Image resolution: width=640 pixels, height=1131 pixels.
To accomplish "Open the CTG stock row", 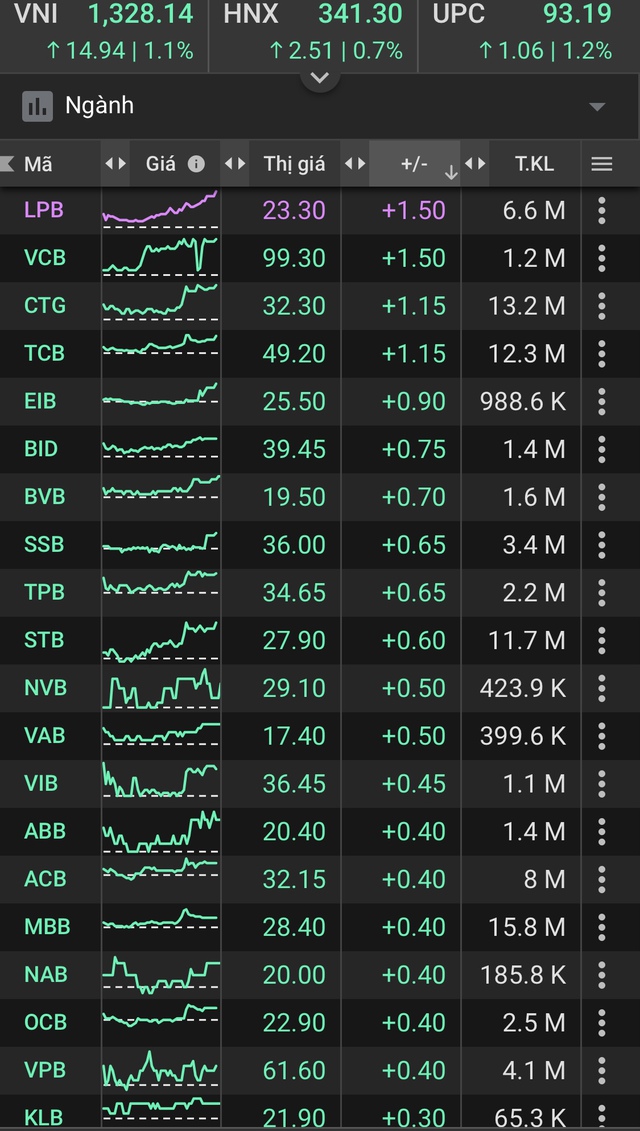I will pos(320,305).
